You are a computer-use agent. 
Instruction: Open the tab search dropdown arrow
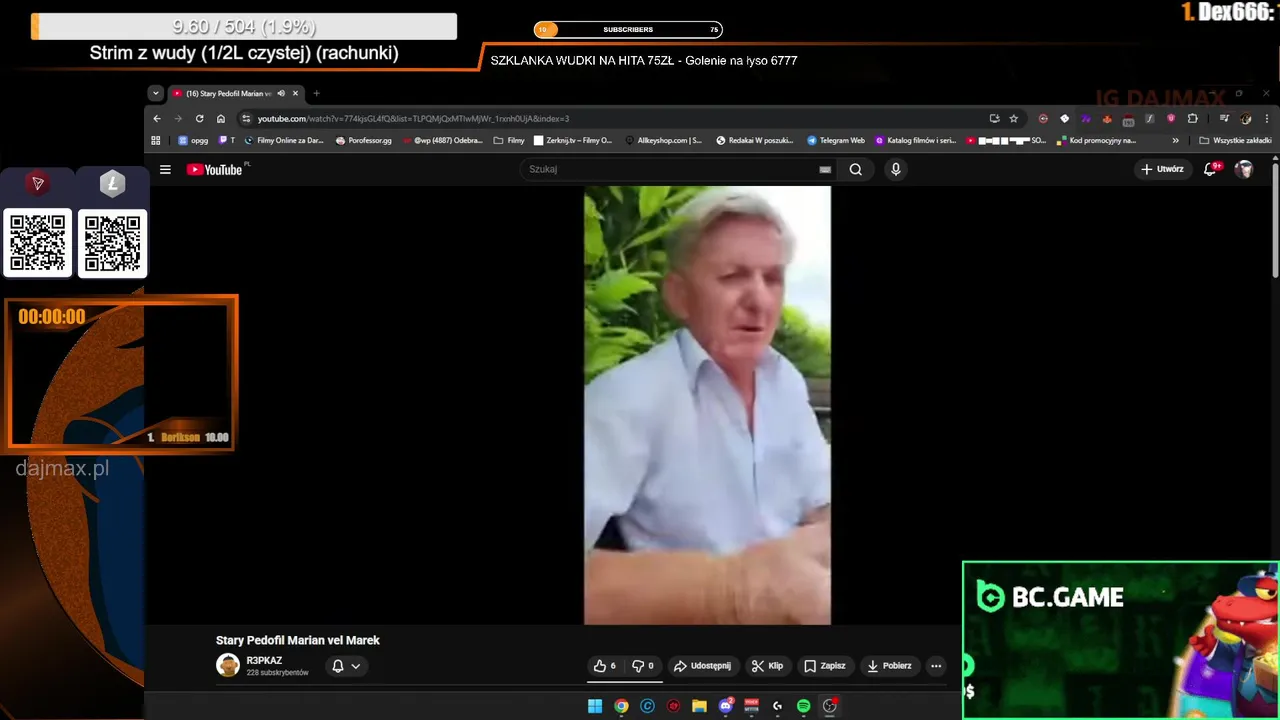click(x=155, y=93)
